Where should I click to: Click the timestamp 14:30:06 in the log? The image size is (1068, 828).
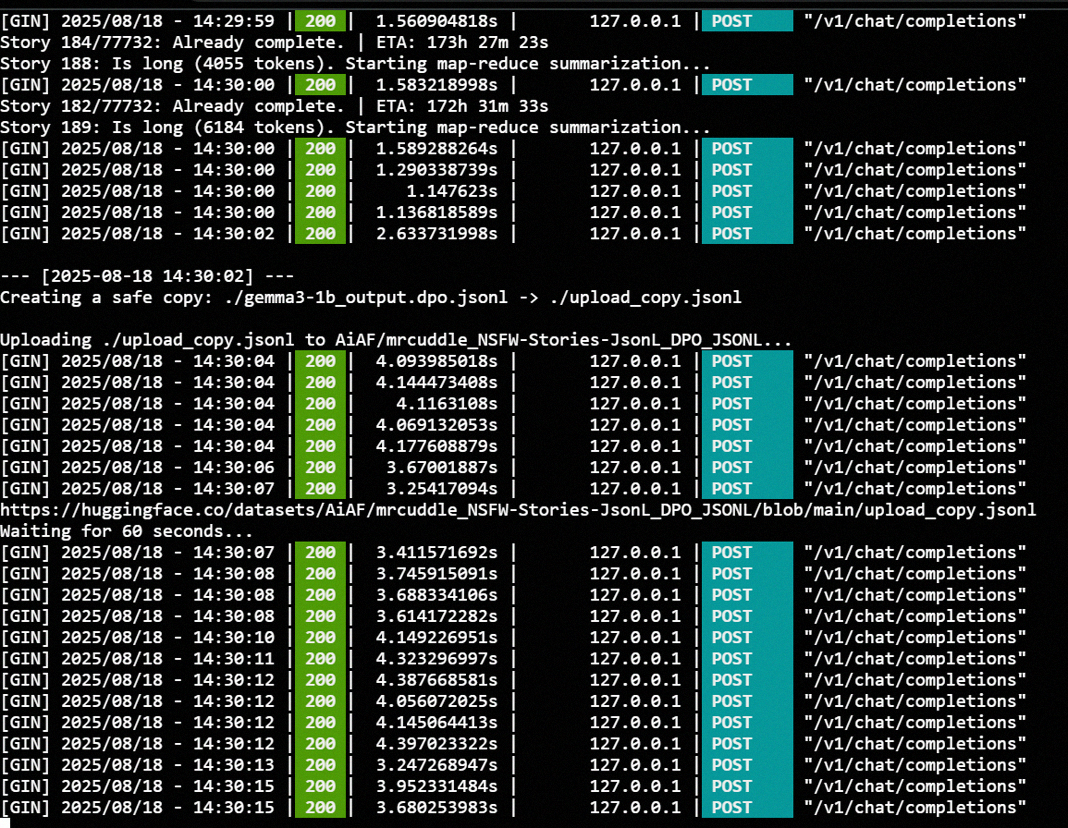(234, 467)
